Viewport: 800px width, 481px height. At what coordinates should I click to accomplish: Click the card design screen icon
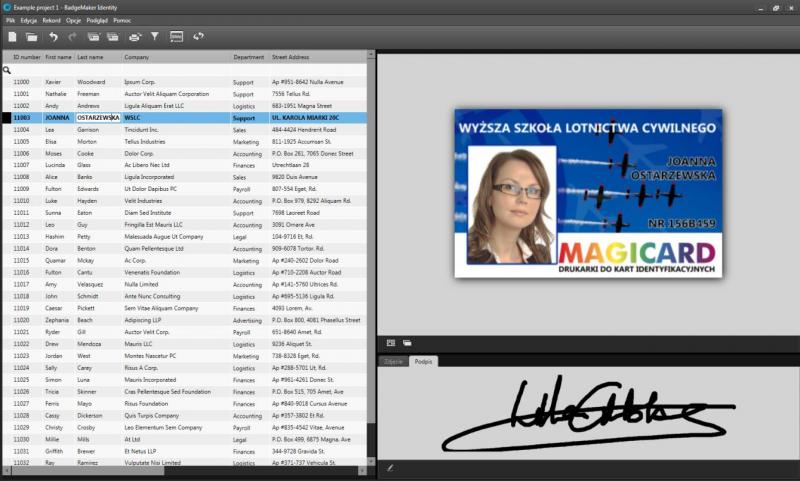(x=177, y=37)
